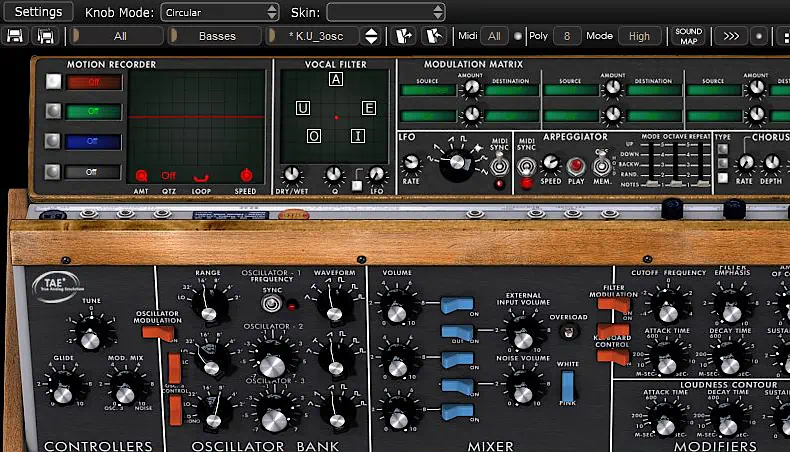This screenshot has height=452, width=790.
Task: Open the first Modulation Matrix source display
Action: 428,90
